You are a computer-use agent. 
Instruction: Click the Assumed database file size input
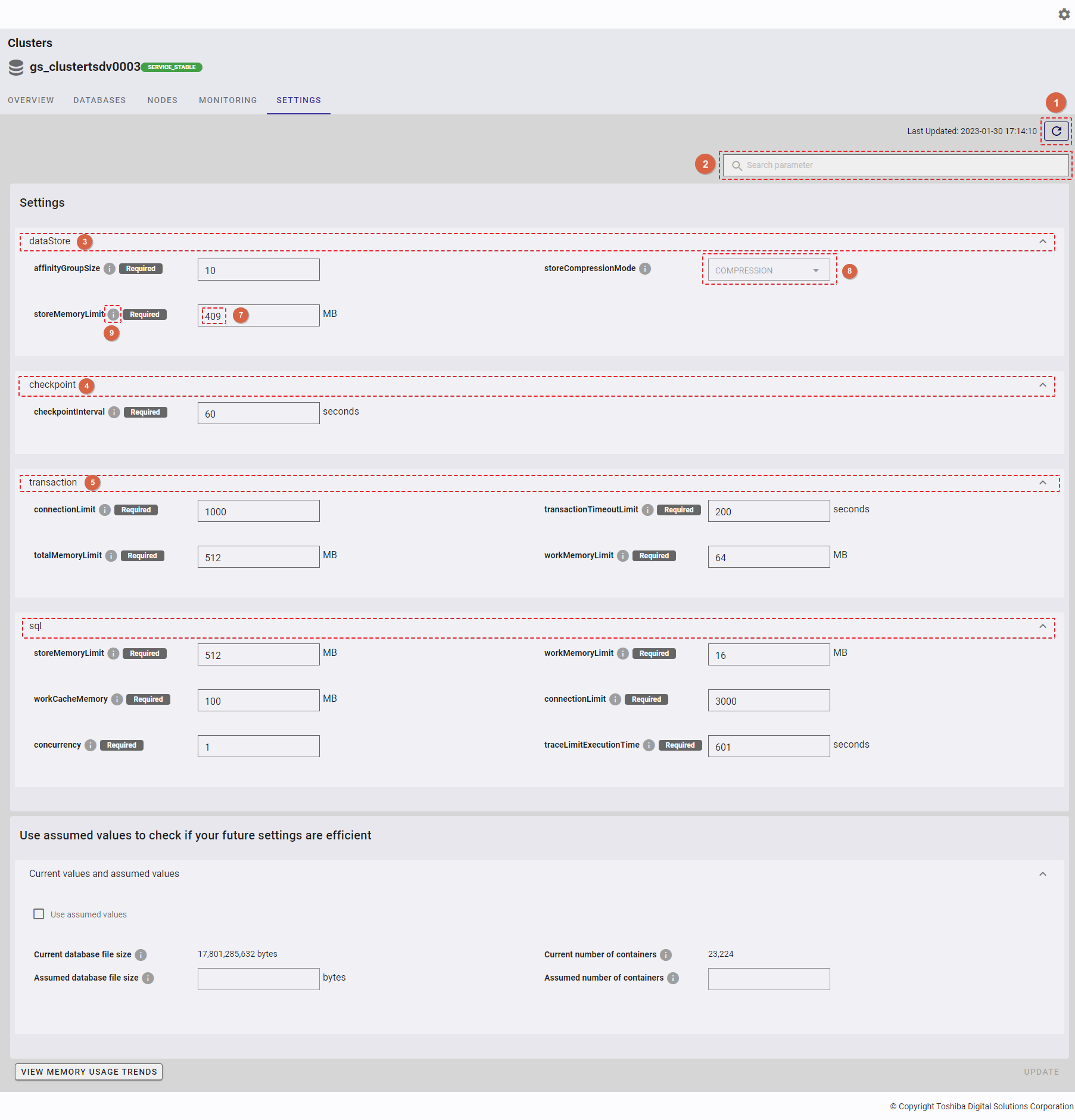coord(258,979)
